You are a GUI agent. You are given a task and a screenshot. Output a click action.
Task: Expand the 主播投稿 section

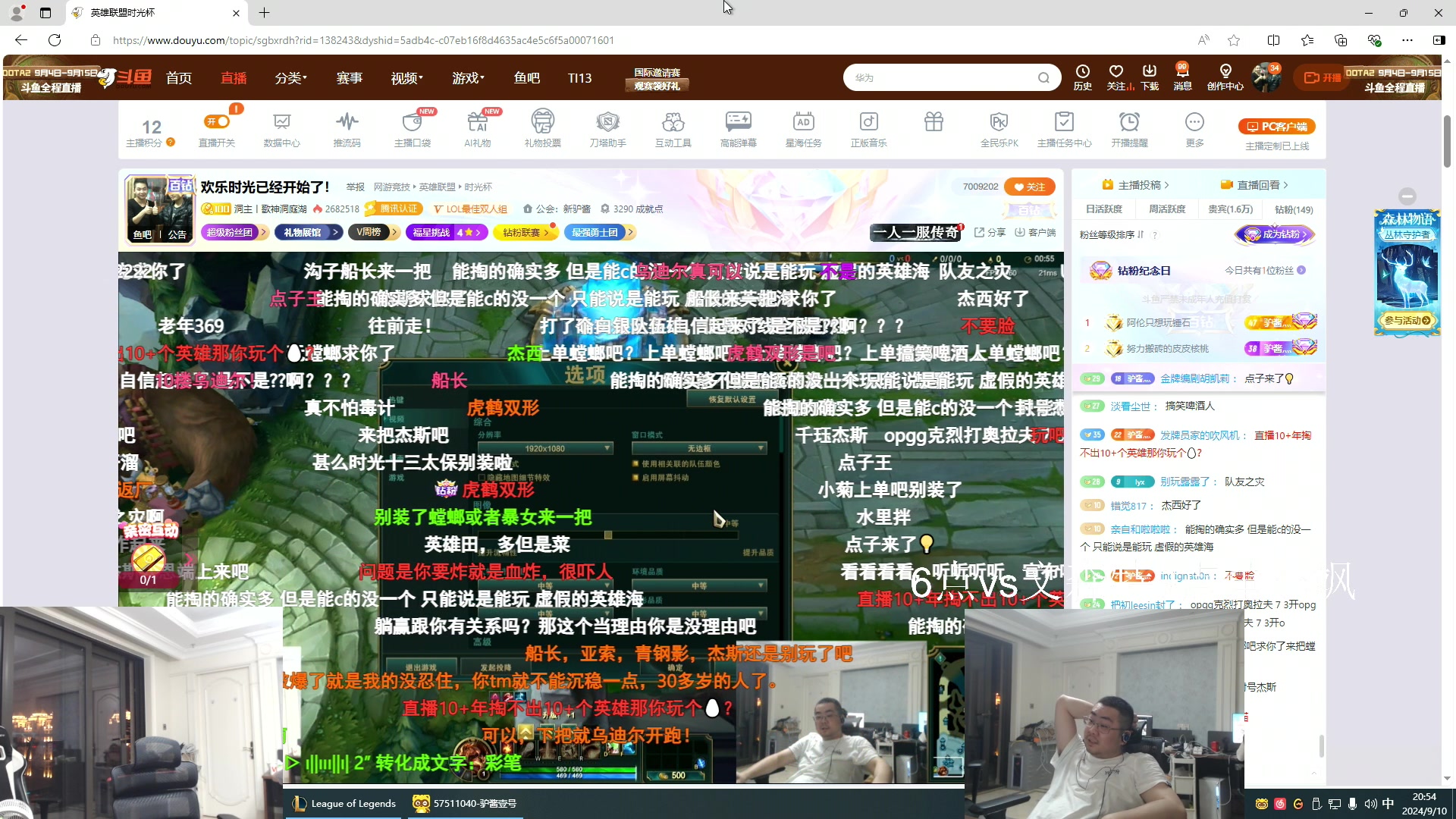[x=1135, y=185]
